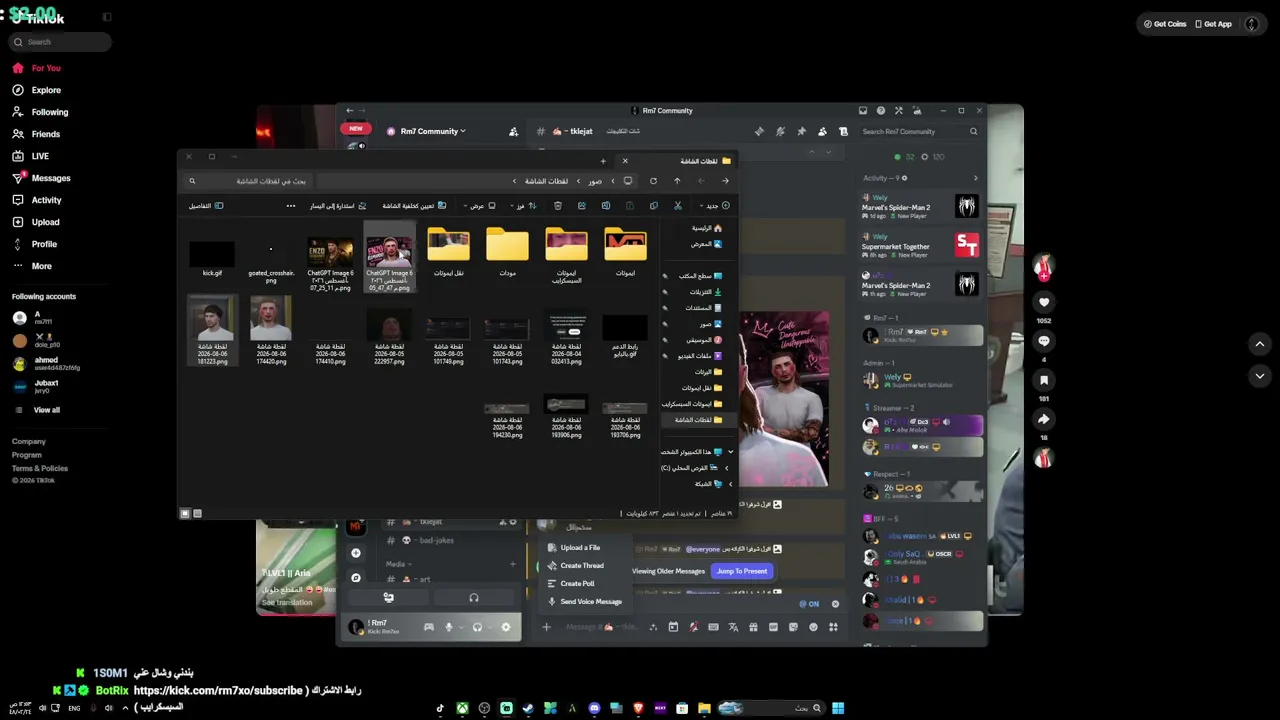Click the Up arrow in file explorer
This screenshot has height=720, width=1280.
coord(677,181)
